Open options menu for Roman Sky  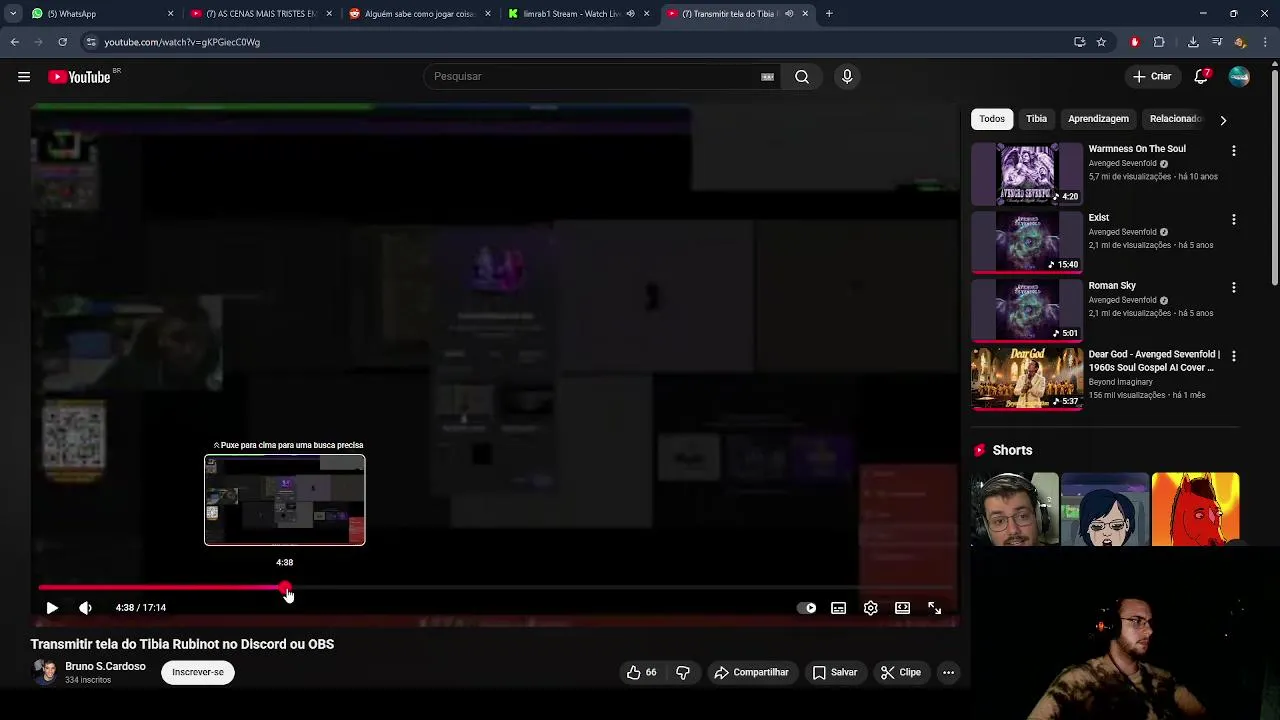click(1233, 288)
